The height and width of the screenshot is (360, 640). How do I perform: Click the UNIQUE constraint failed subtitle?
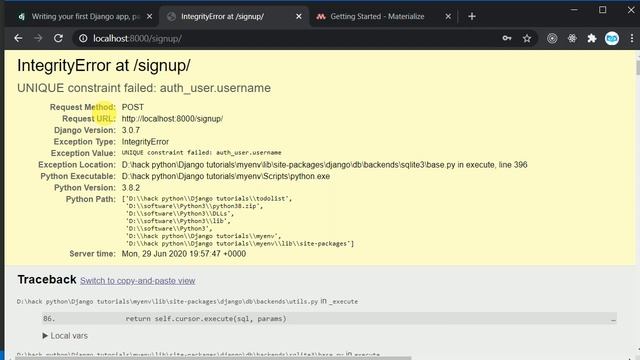coord(144,88)
